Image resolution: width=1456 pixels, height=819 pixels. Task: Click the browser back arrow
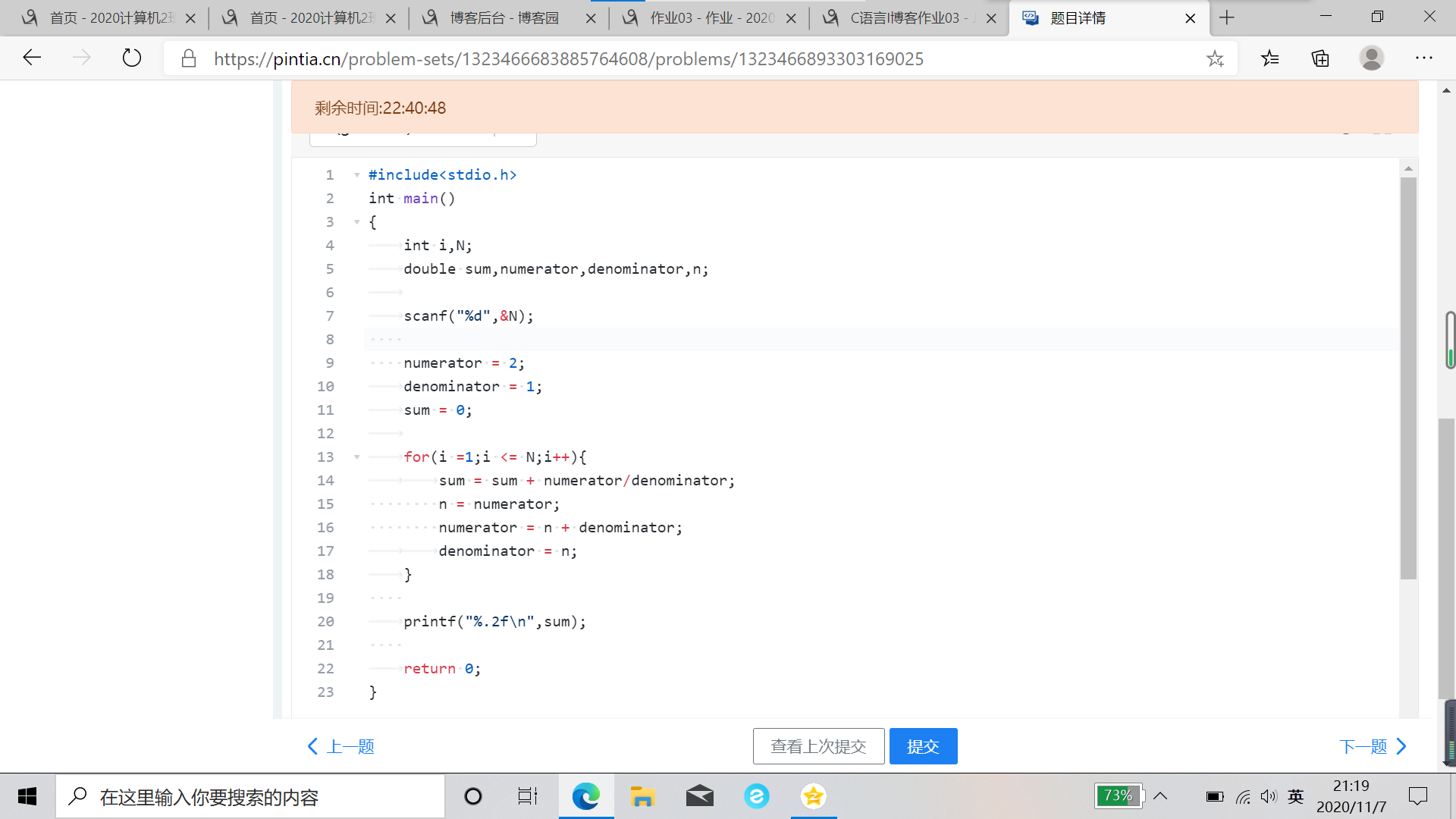32,58
